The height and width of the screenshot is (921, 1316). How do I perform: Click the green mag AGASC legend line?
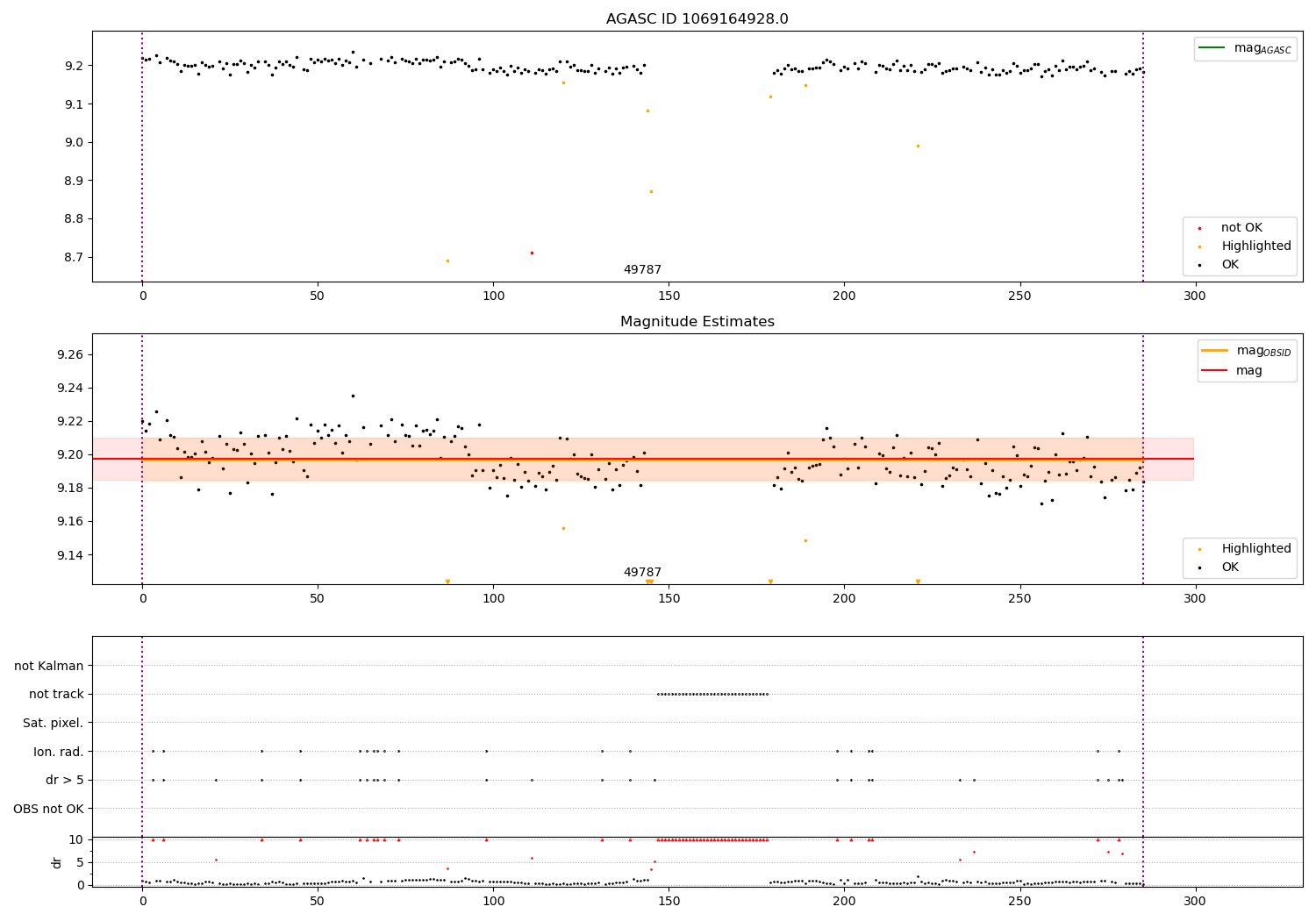click(1212, 47)
